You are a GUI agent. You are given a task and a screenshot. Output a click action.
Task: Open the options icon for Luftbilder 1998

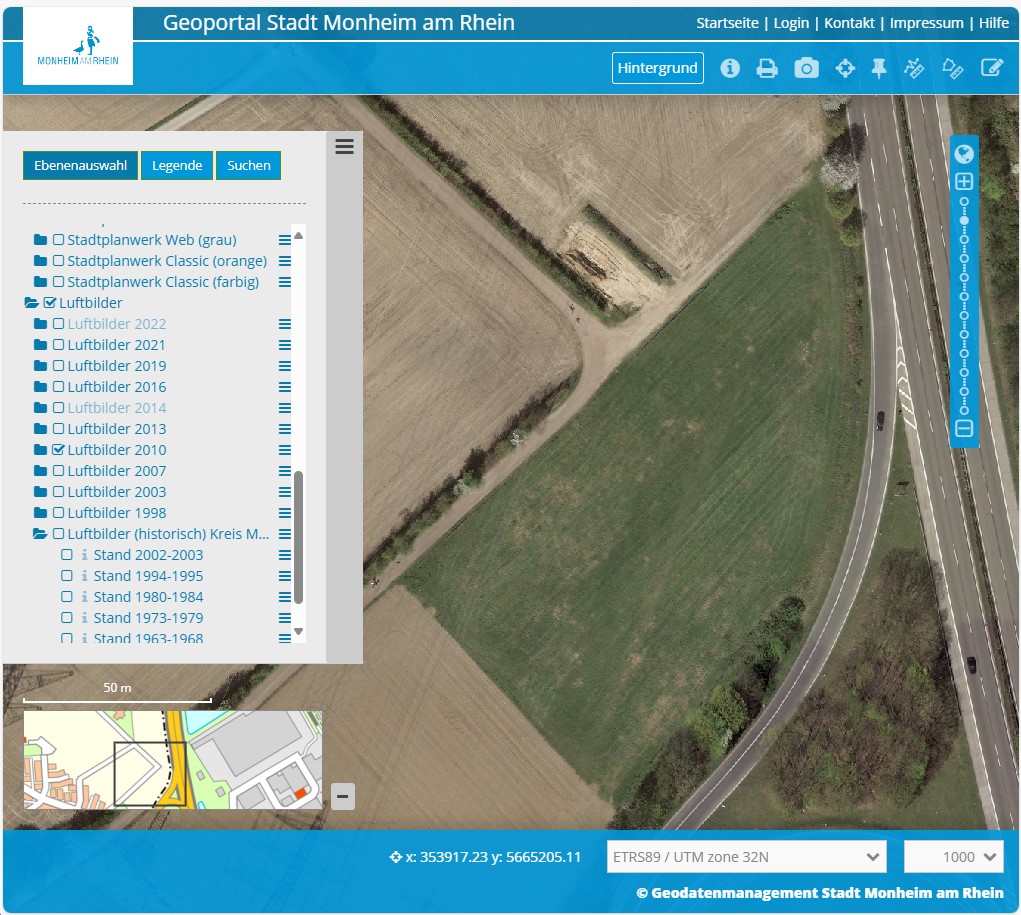coord(285,513)
